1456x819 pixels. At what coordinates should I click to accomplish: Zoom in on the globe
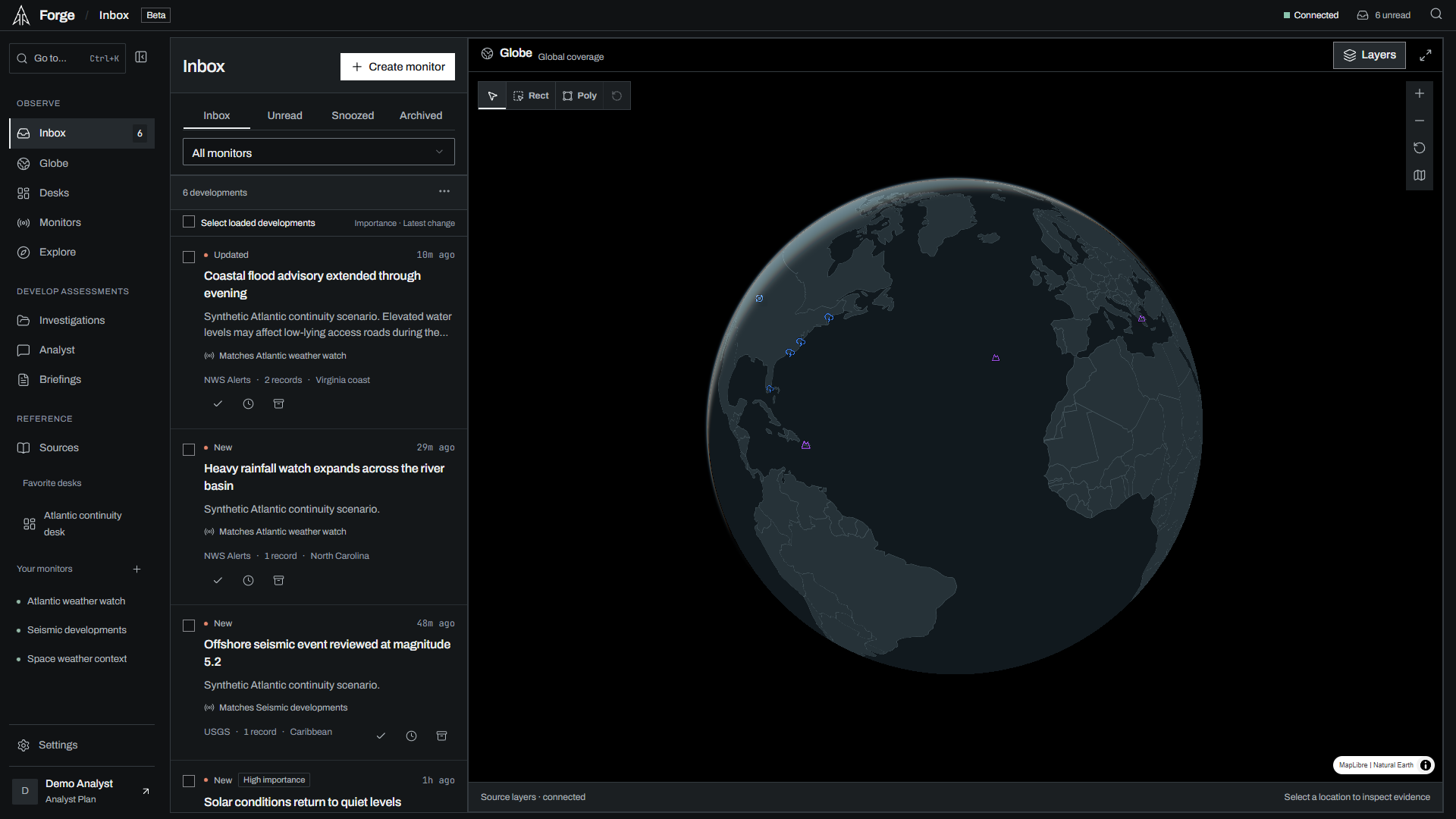point(1419,94)
